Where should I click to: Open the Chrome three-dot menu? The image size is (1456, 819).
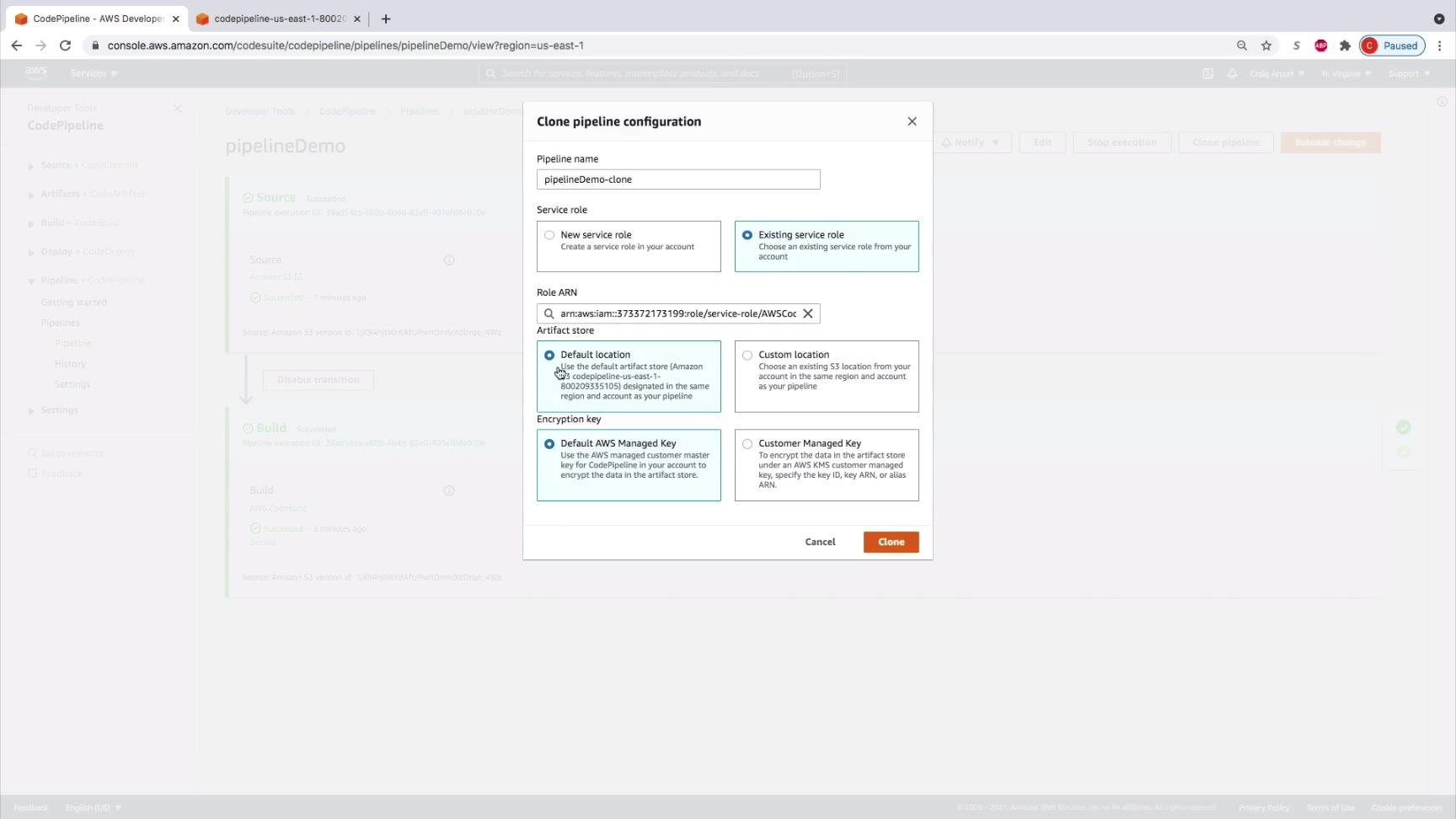[x=1440, y=45]
